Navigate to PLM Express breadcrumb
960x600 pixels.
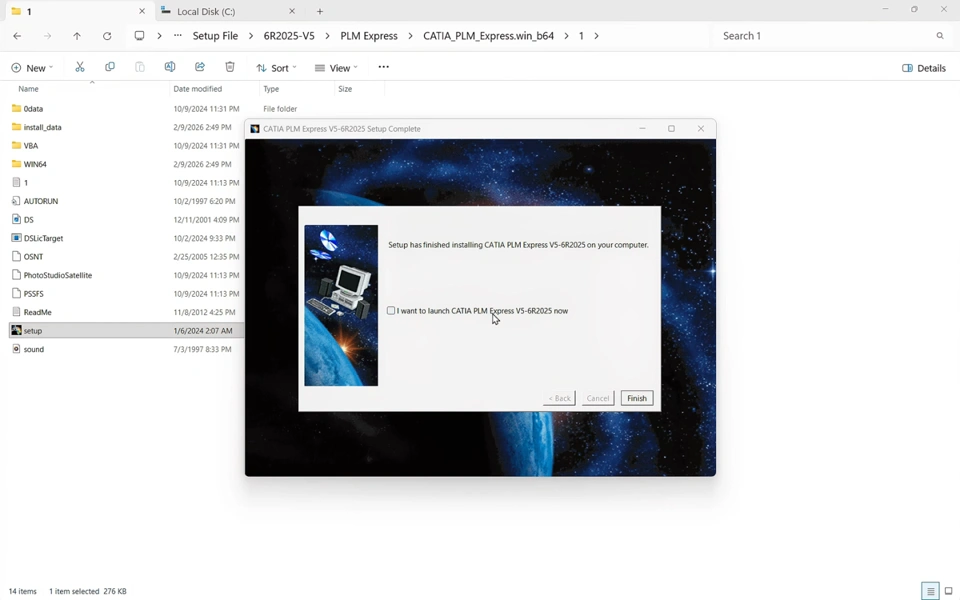369,36
